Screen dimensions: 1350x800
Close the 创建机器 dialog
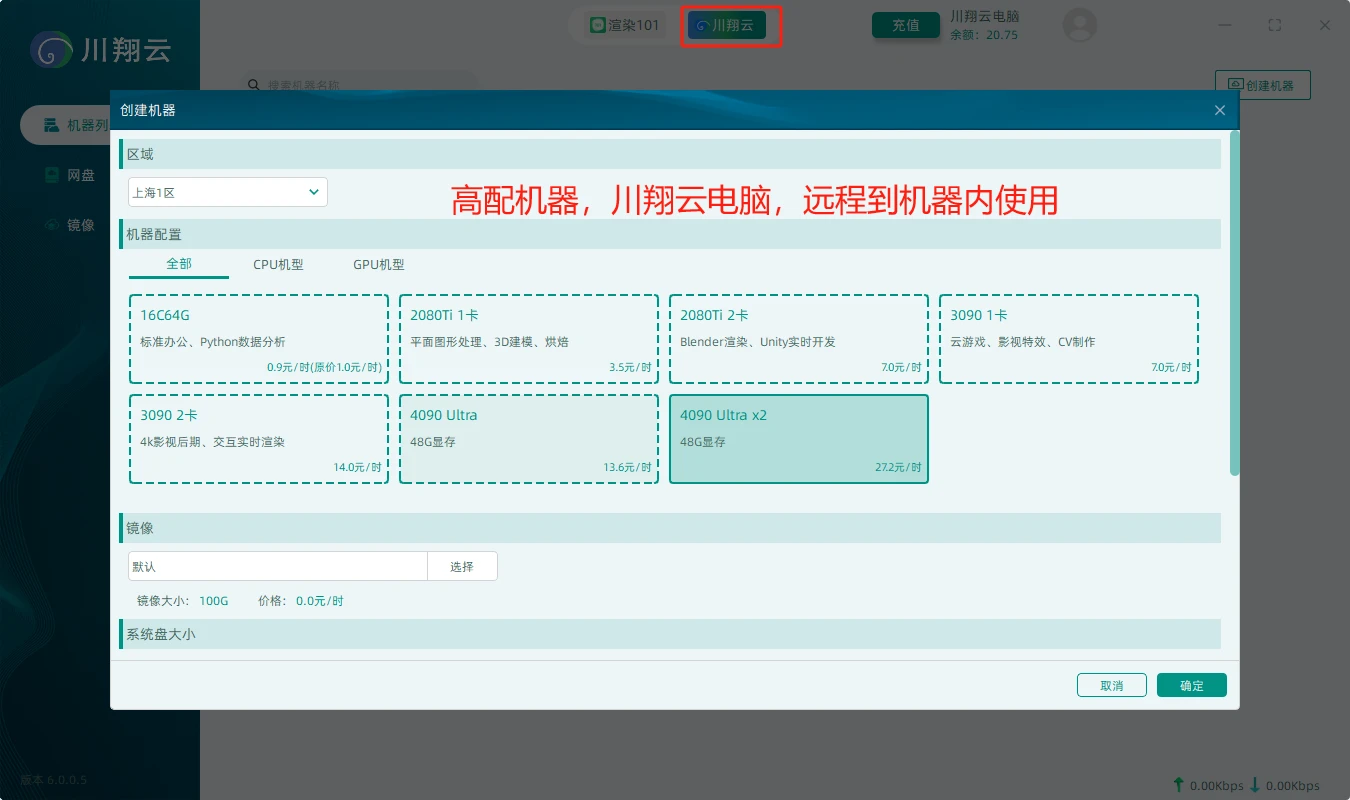point(1219,110)
